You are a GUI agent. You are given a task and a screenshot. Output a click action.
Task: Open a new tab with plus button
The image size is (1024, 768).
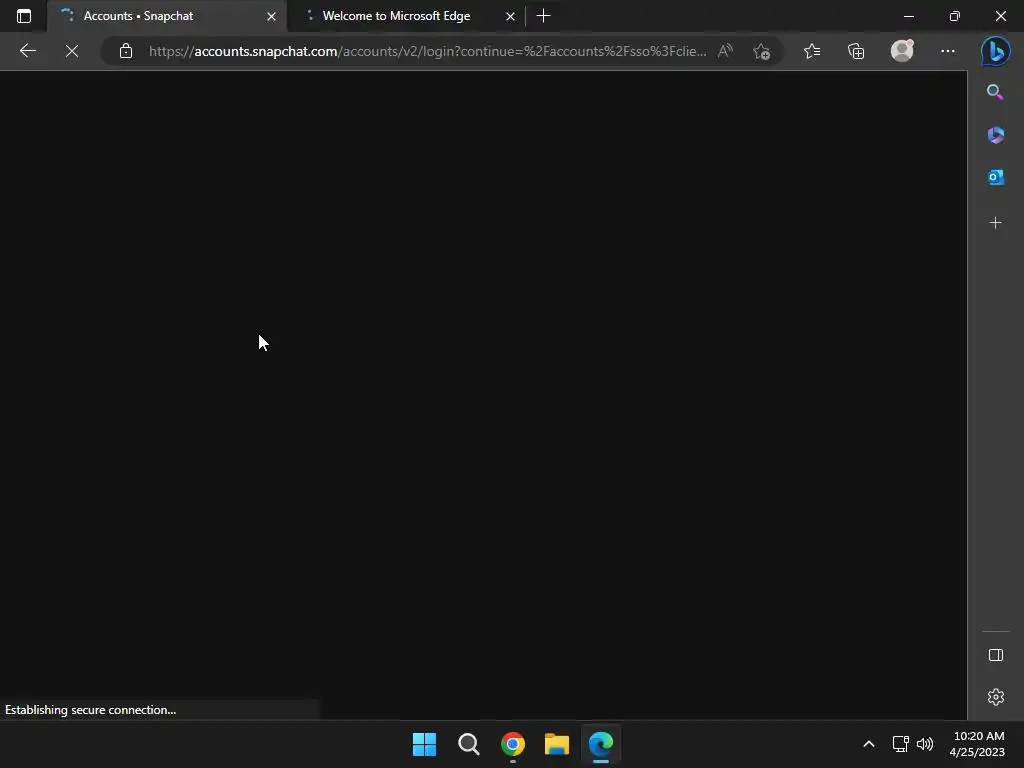[x=543, y=16]
